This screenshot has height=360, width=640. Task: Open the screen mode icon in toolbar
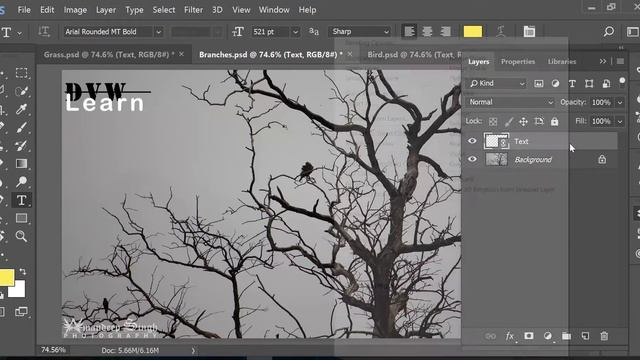click(21, 312)
